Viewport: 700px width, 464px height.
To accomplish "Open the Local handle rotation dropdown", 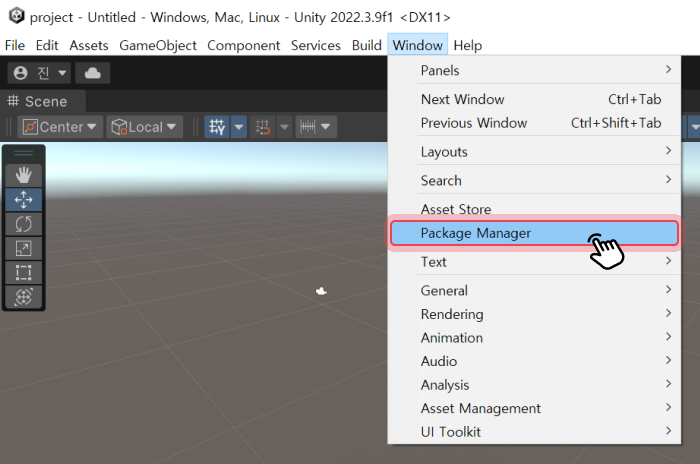I will pos(145,127).
